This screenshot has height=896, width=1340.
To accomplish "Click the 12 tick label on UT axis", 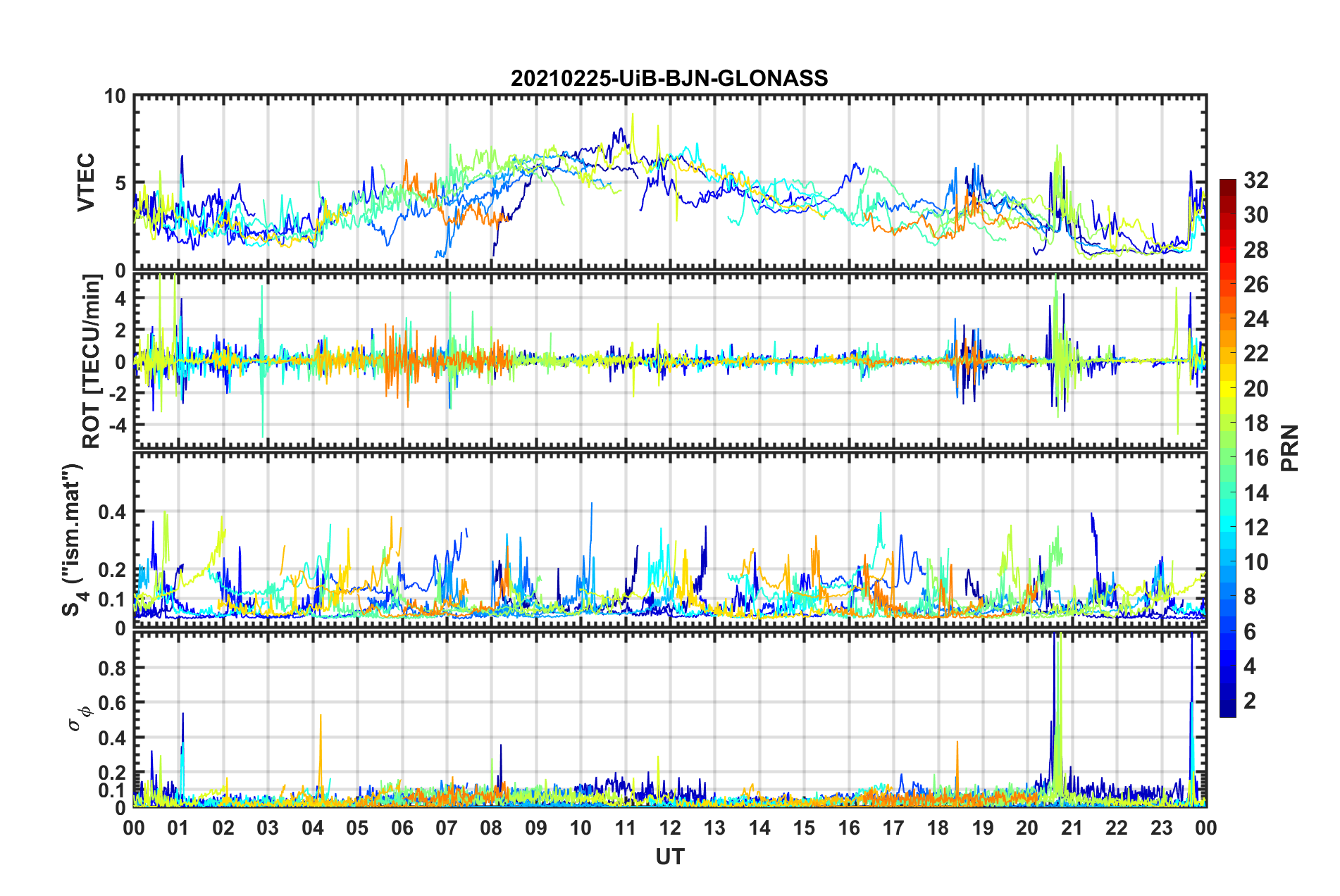I will click(670, 828).
